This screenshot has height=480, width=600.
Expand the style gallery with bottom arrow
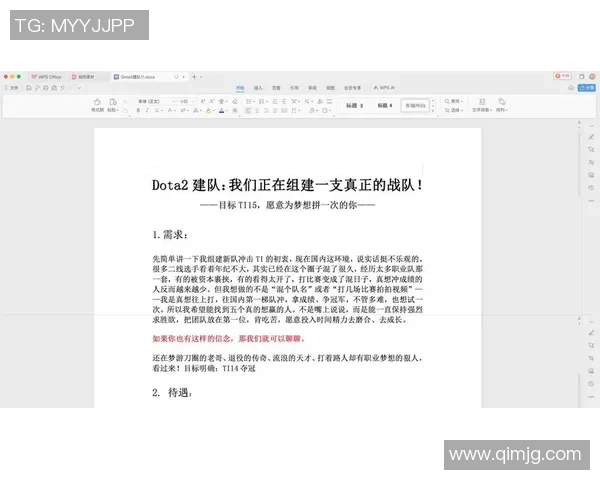tap(433, 111)
